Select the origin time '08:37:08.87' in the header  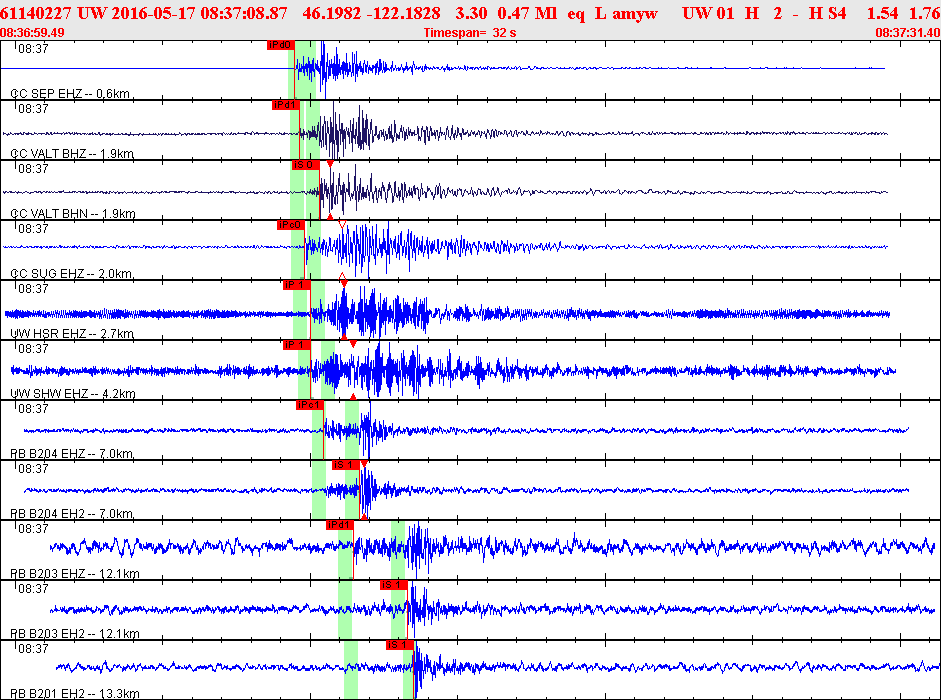click(x=244, y=13)
